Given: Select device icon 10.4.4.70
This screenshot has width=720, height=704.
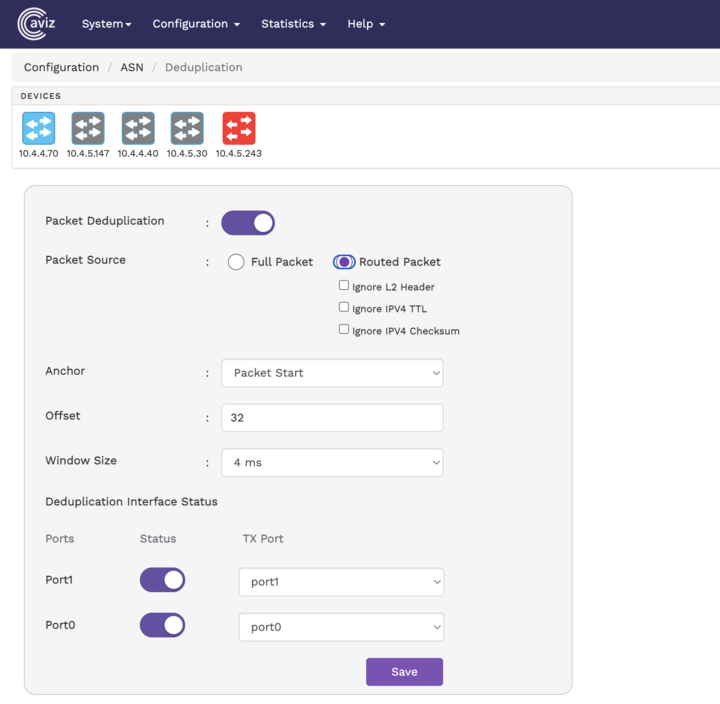Looking at the screenshot, I should [39, 129].
